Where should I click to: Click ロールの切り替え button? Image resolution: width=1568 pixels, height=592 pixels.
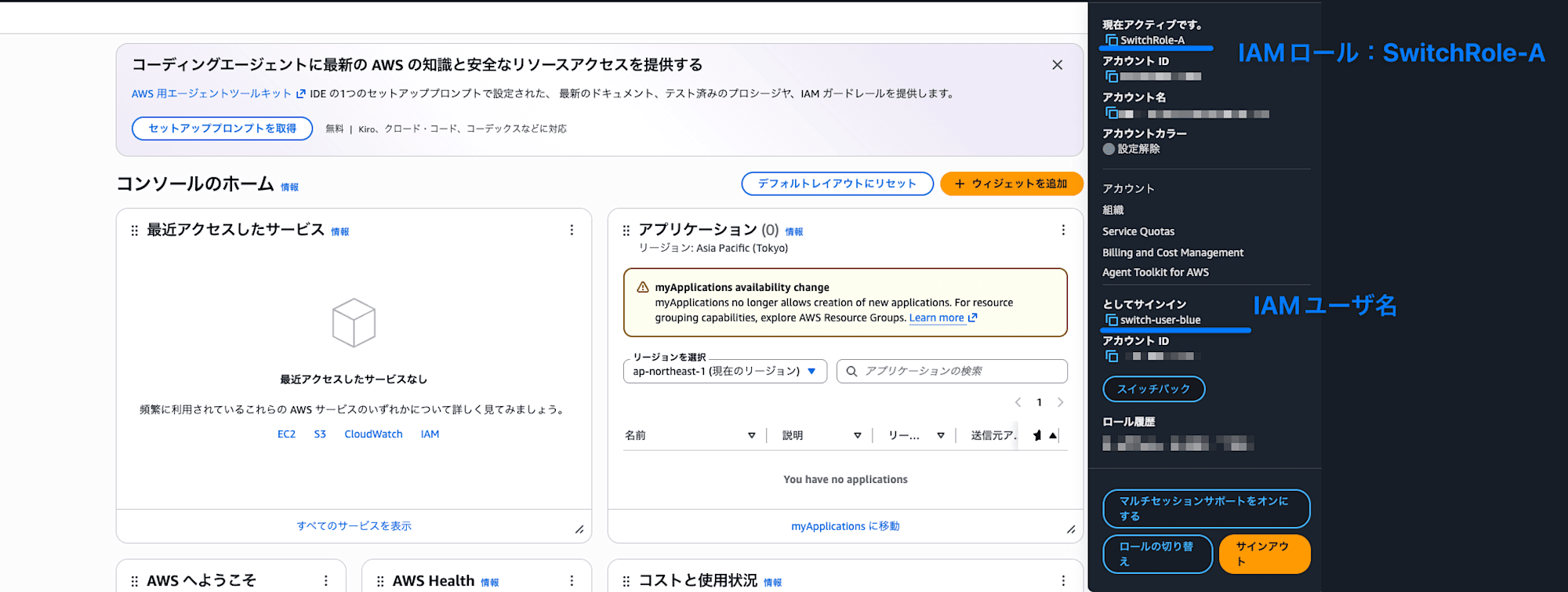pyautogui.click(x=1157, y=554)
